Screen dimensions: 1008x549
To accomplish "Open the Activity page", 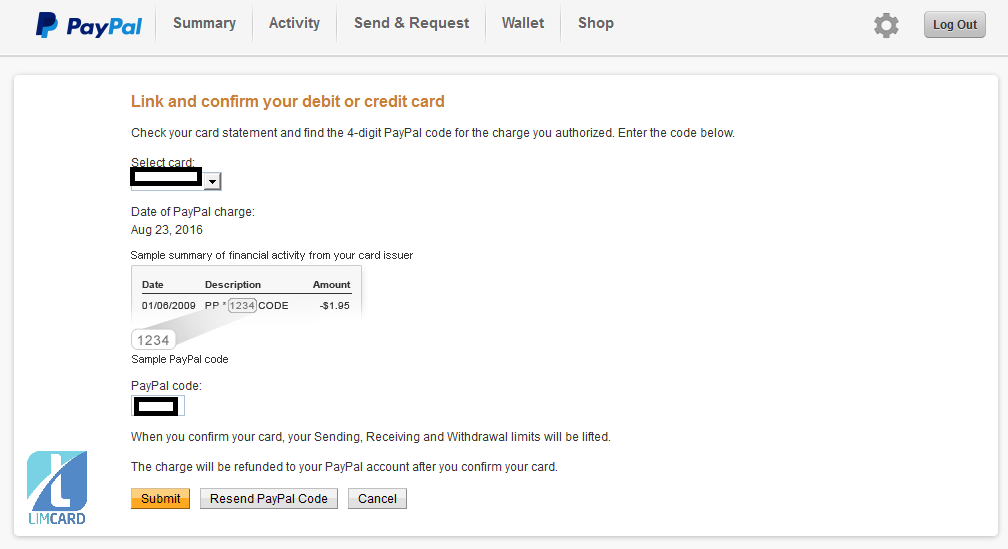I will click(294, 23).
